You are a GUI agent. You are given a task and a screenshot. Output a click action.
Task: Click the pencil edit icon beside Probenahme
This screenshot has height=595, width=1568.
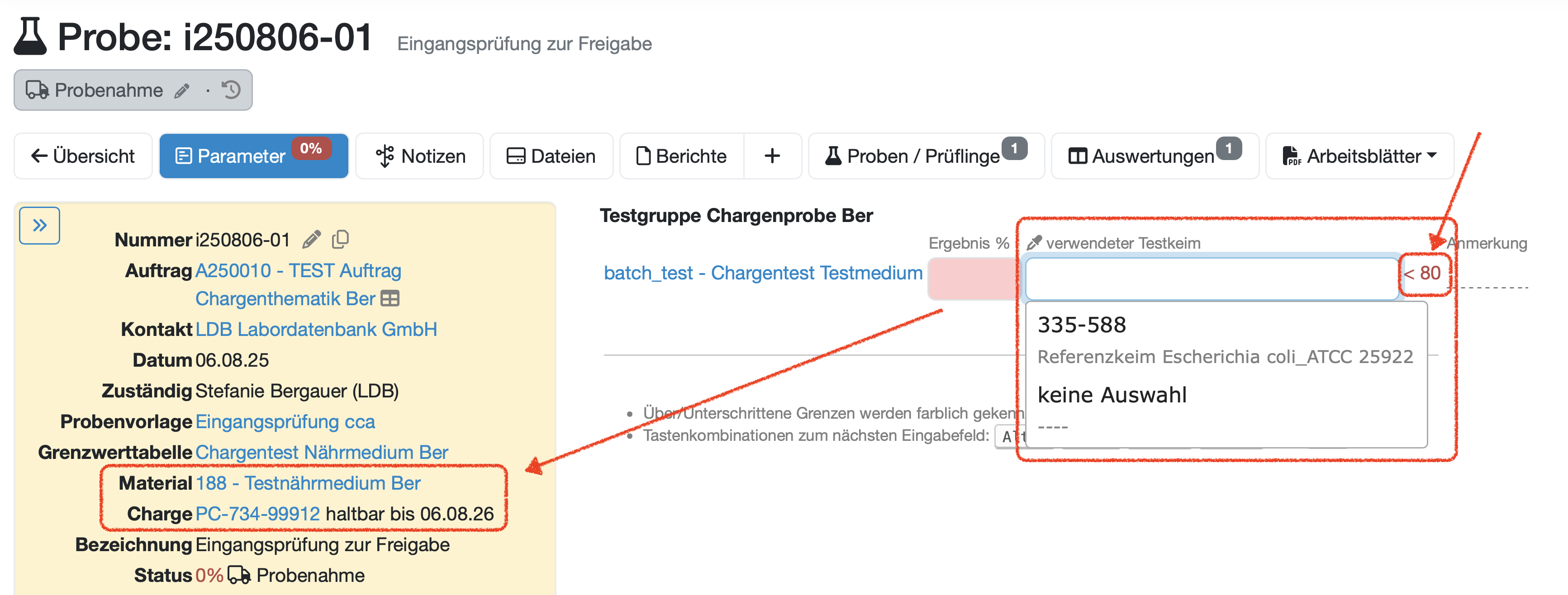tap(181, 90)
